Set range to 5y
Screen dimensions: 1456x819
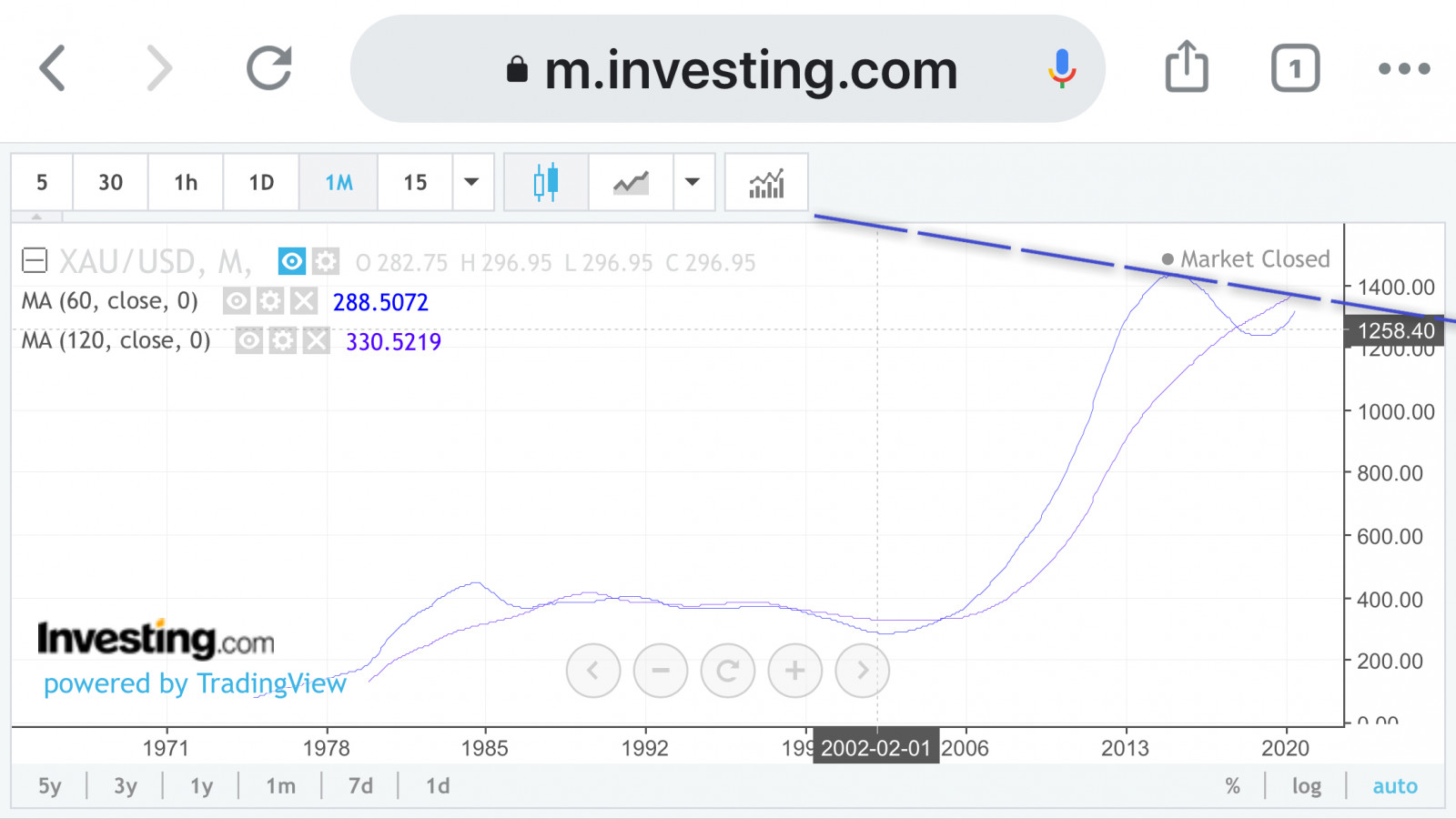point(50,786)
